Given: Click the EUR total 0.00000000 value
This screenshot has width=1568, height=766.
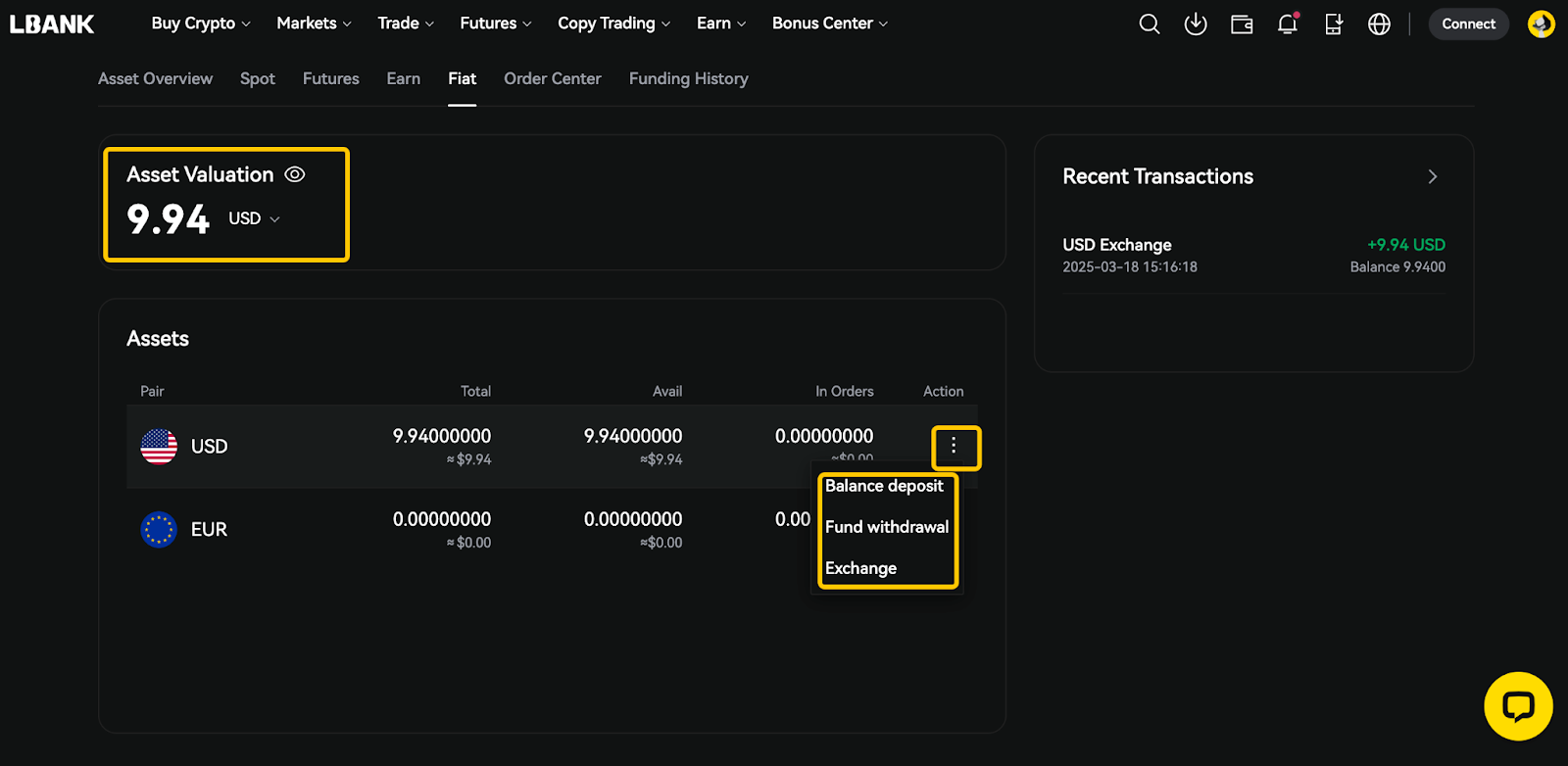Looking at the screenshot, I should click(x=442, y=519).
